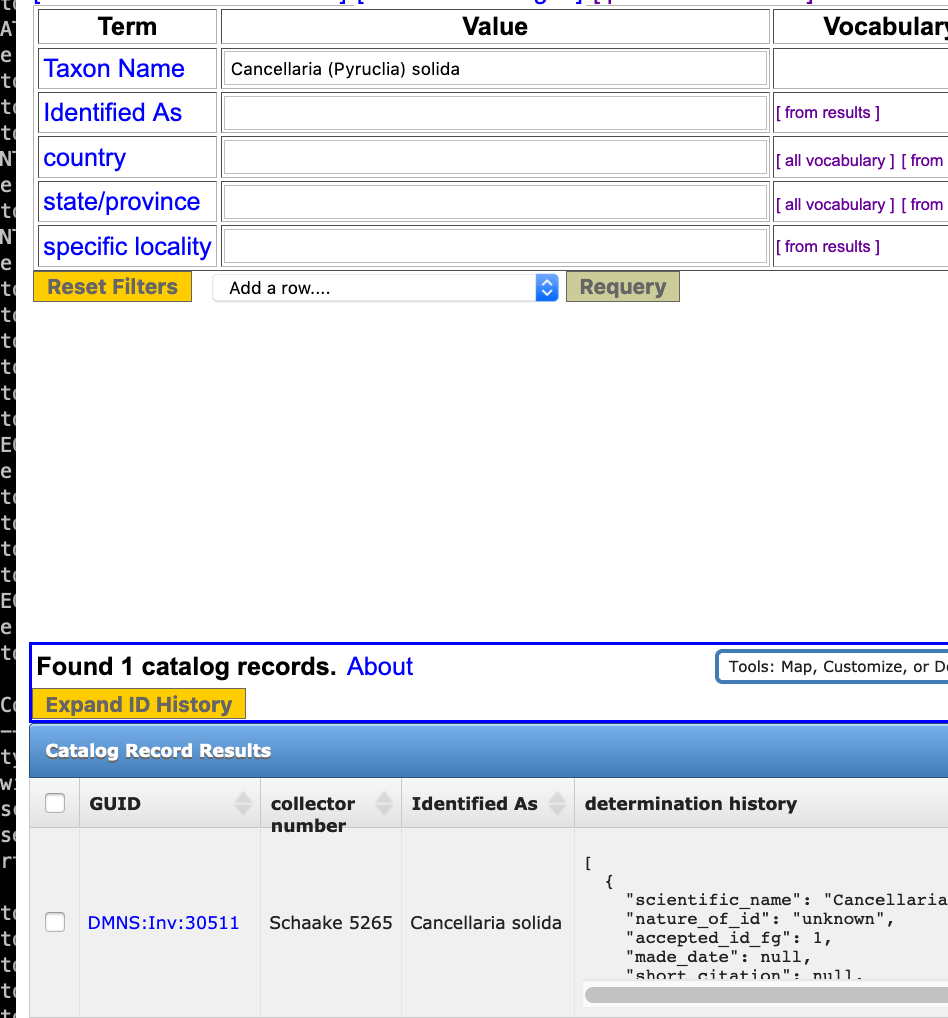
Task: Click the "made_date": null JSON line
Action: [719, 956]
